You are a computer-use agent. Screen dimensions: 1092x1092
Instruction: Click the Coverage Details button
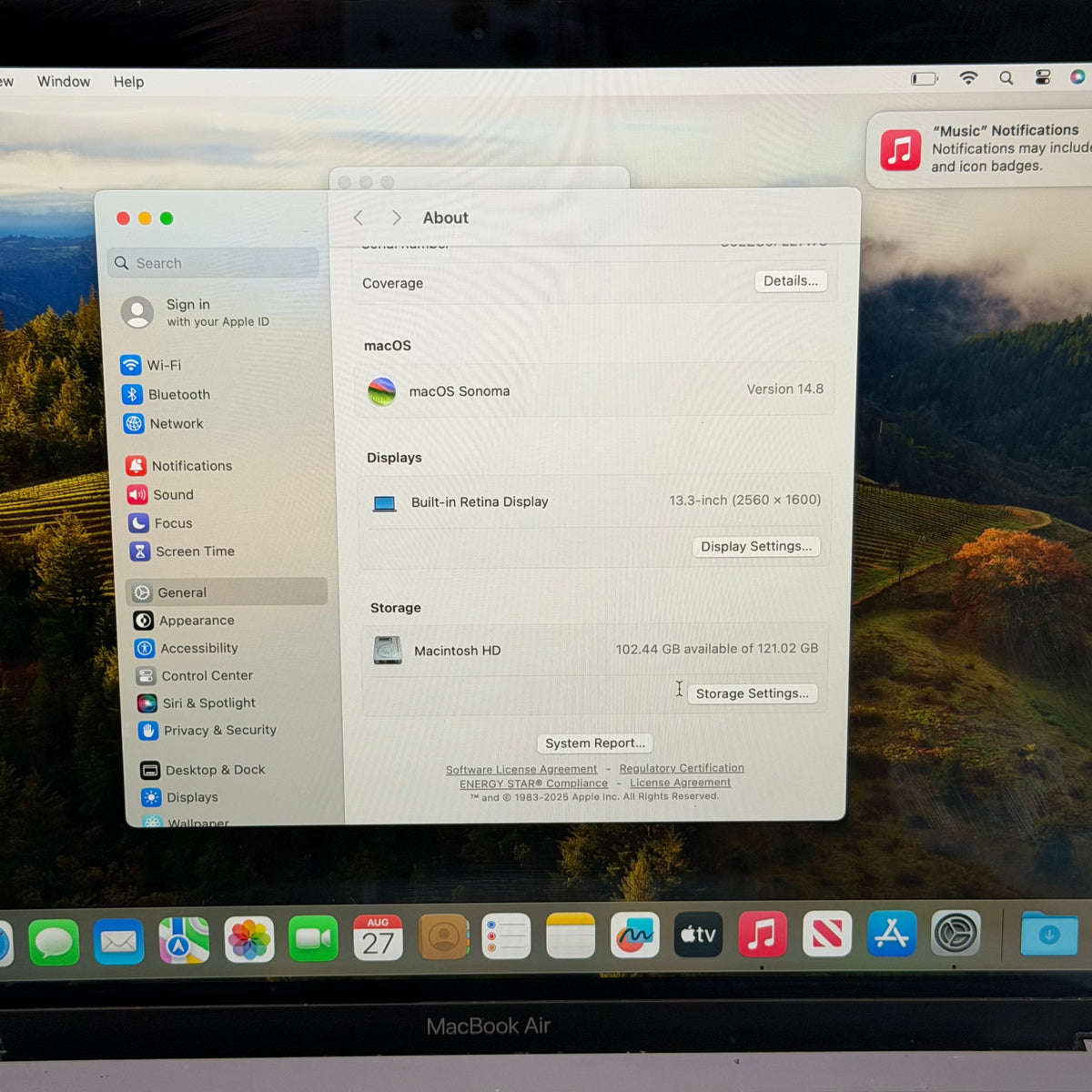point(791,281)
